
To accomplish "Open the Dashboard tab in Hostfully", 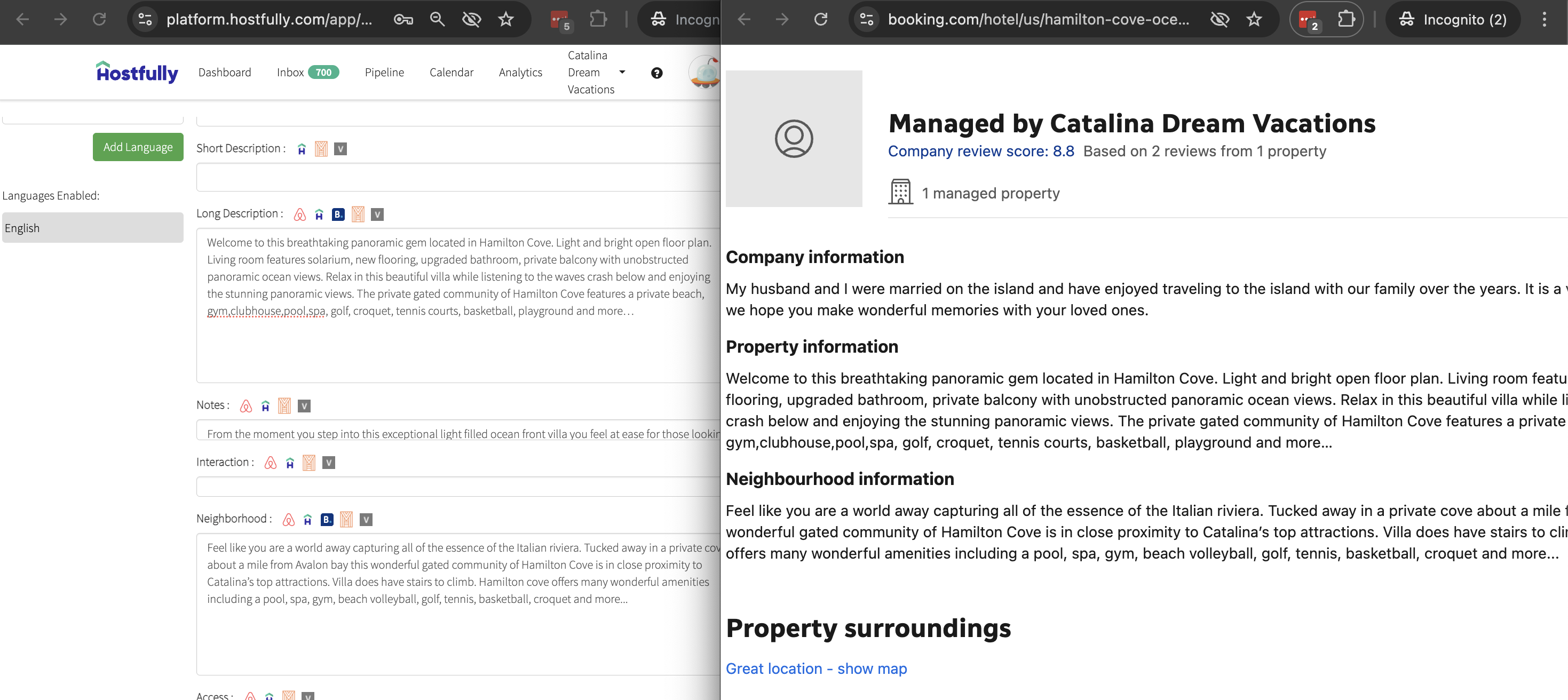I will 225,73.
